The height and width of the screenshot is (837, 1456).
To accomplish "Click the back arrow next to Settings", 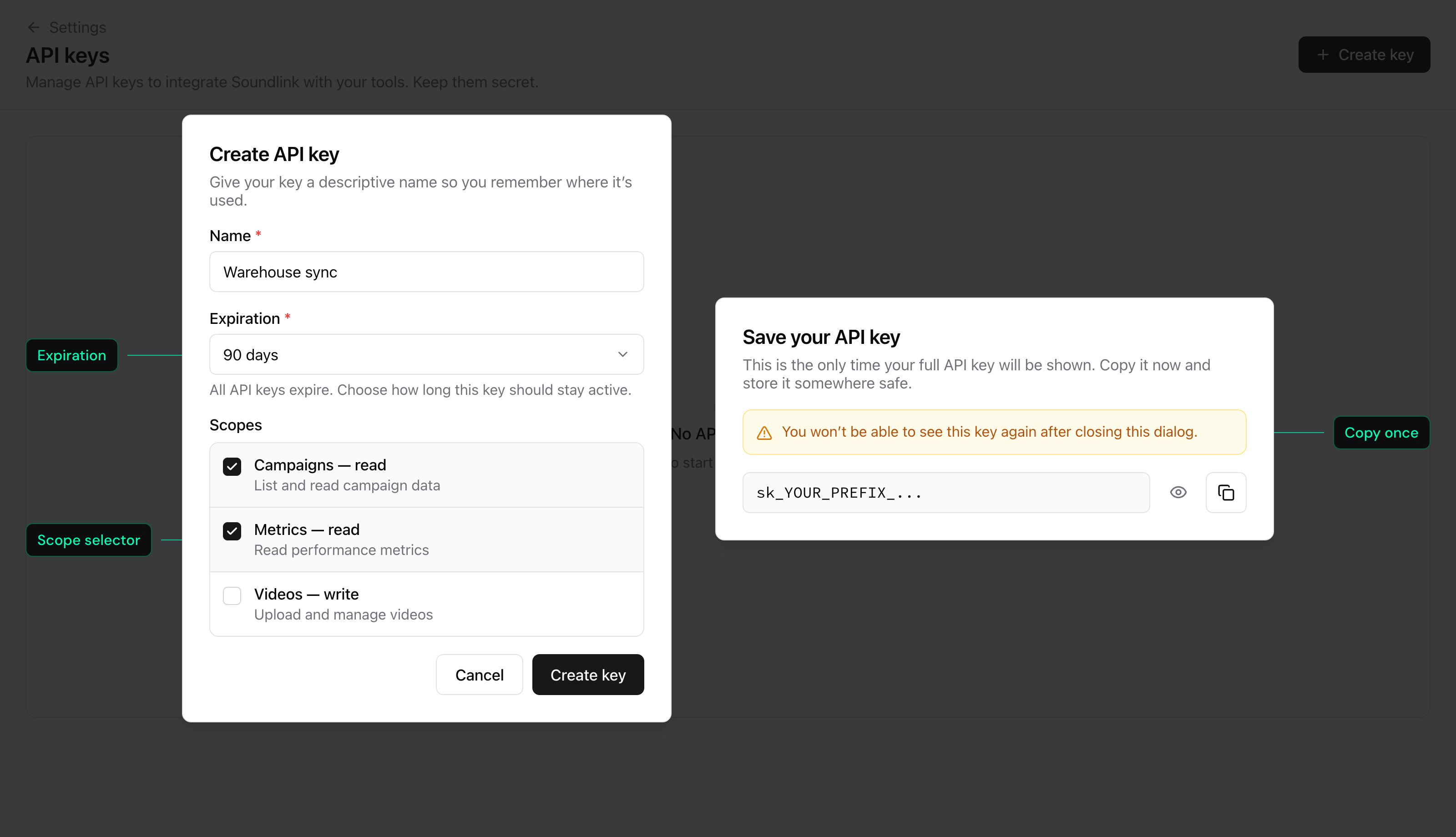I will pos(33,27).
